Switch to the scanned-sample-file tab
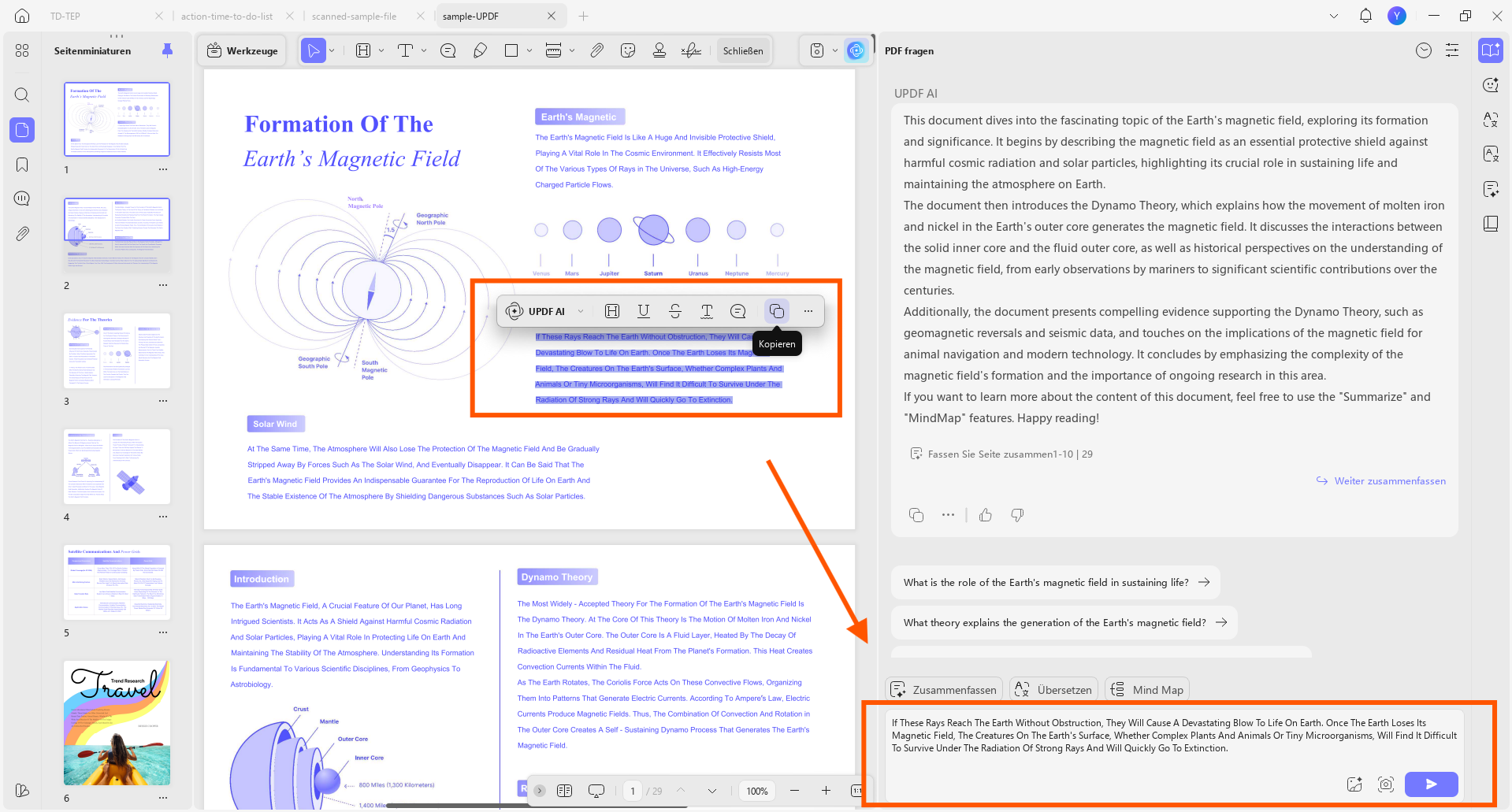The width and height of the screenshot is (1512, 812). tap(354, 16)
